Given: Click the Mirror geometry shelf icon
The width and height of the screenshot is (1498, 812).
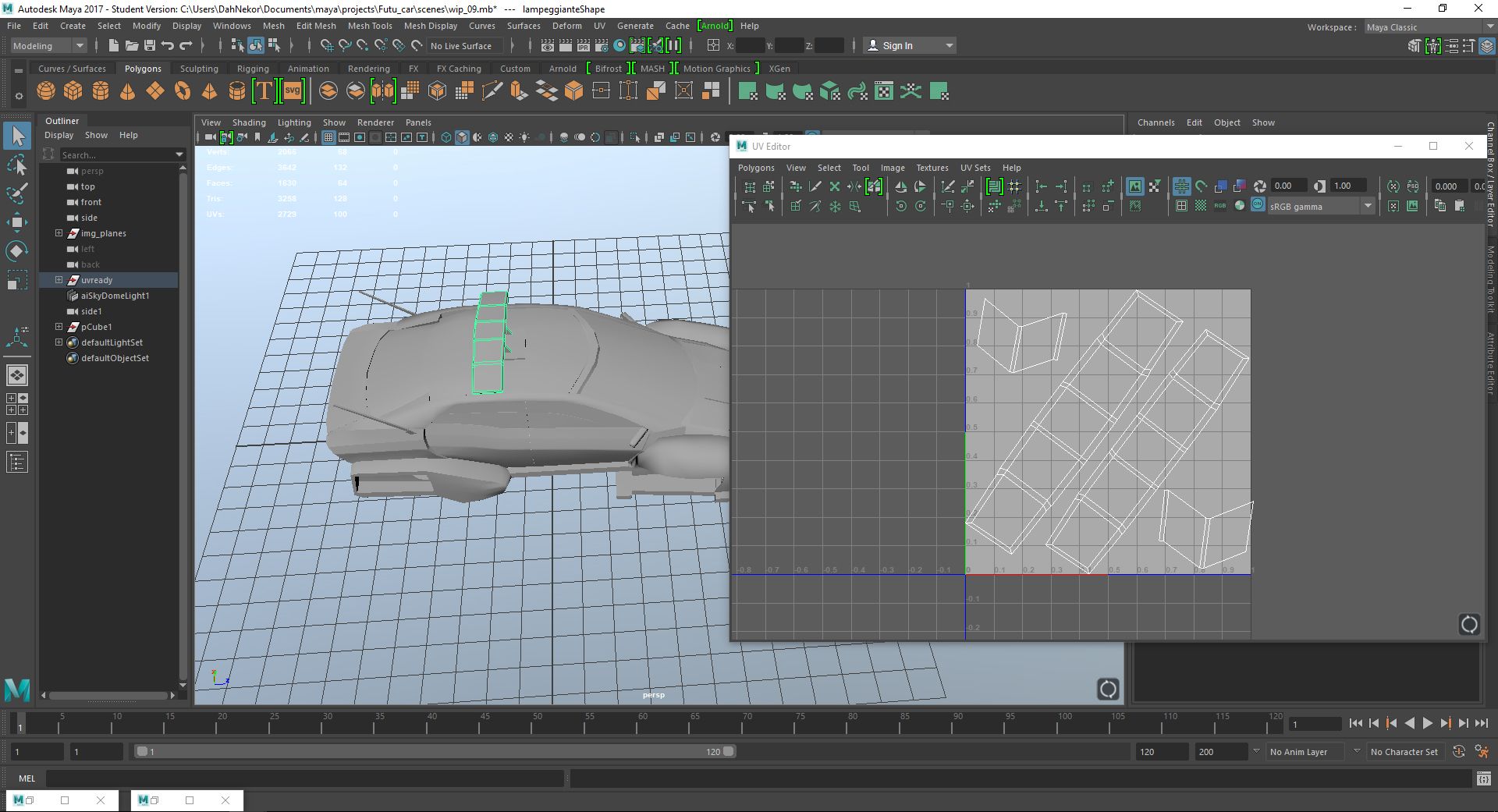Looking at the screenshot, I should coord(383,91).
